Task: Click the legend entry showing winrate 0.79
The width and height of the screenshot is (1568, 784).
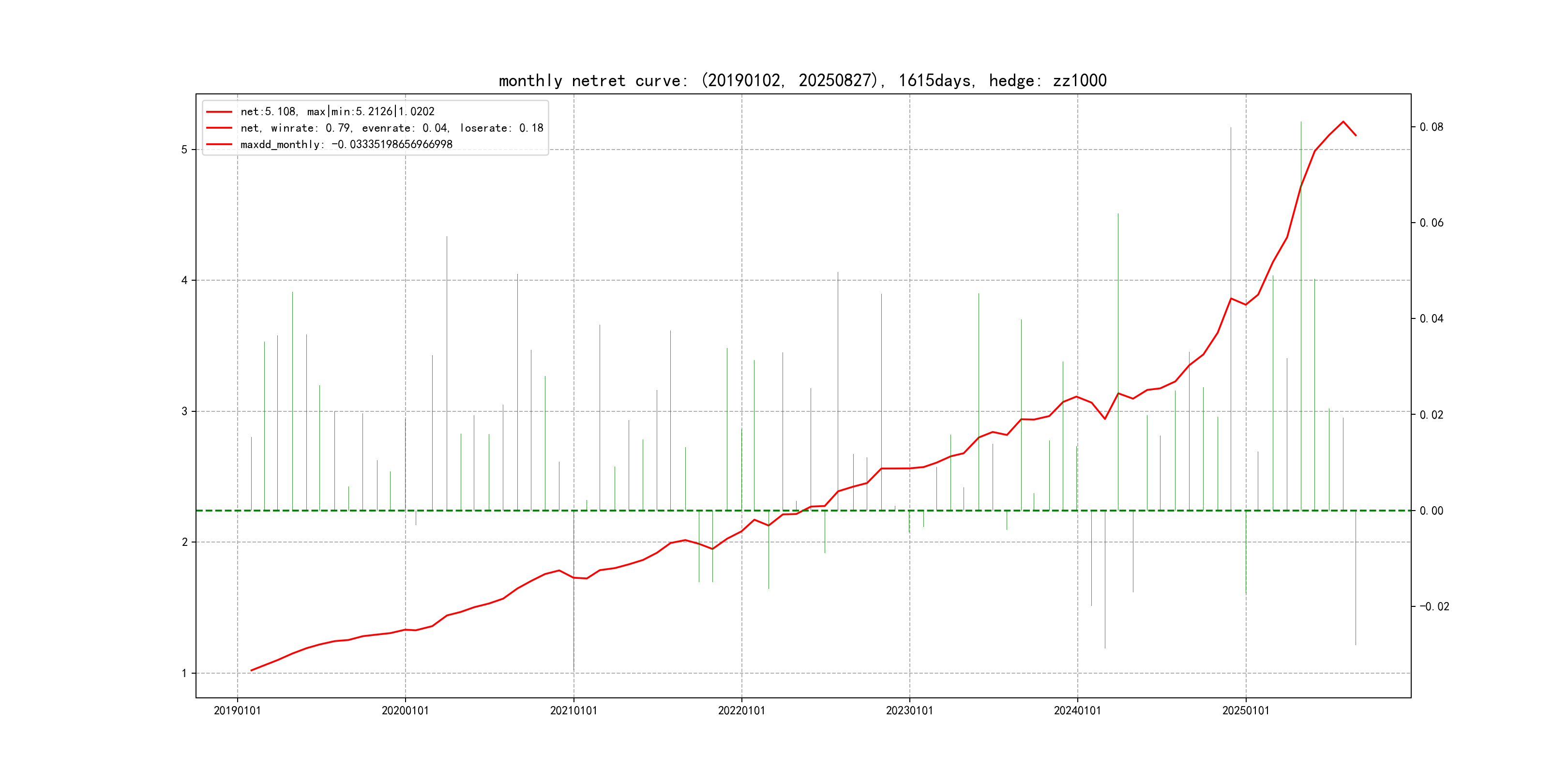Action: coord(392,128)
